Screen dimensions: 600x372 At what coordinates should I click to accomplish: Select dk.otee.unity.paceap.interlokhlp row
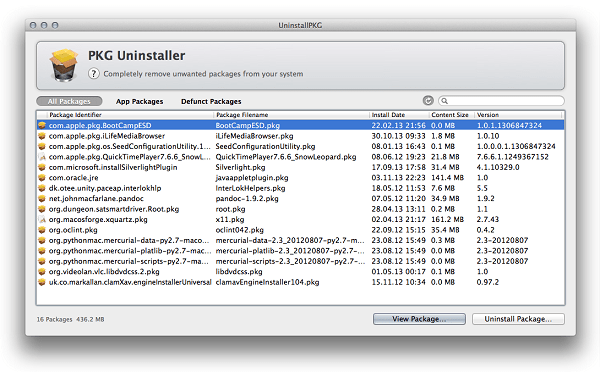(x=301, y=188)
